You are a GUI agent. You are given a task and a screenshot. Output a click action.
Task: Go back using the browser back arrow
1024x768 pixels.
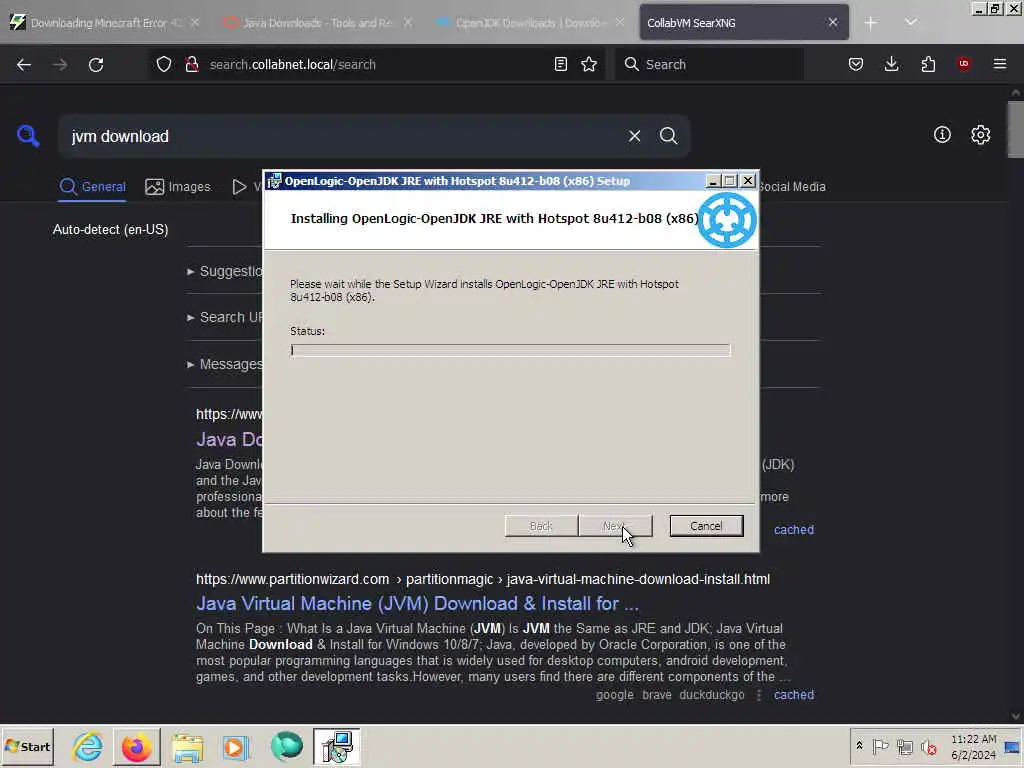(x=24, y=65)
